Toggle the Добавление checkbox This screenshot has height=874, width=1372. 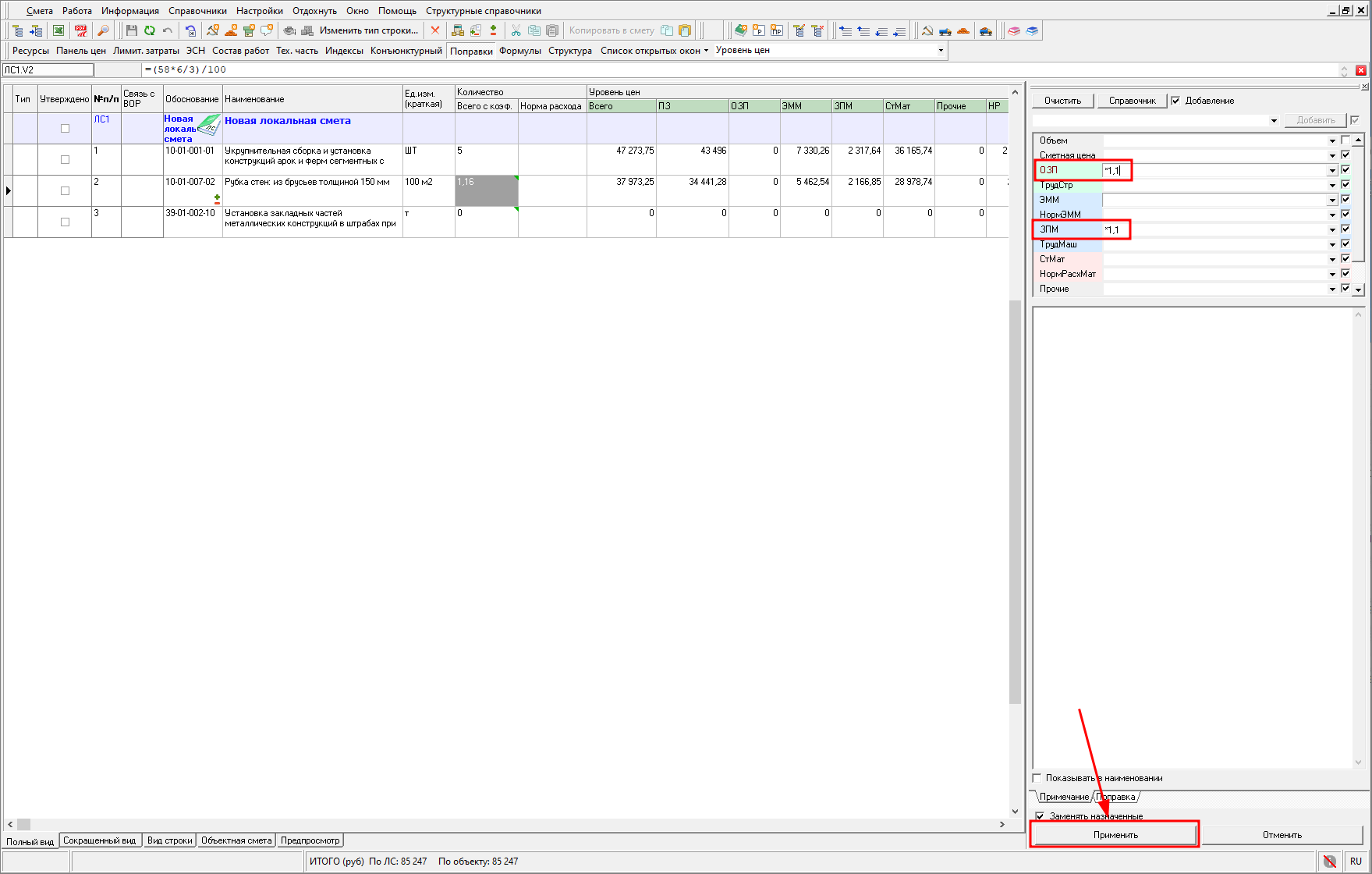point(1175,101)
